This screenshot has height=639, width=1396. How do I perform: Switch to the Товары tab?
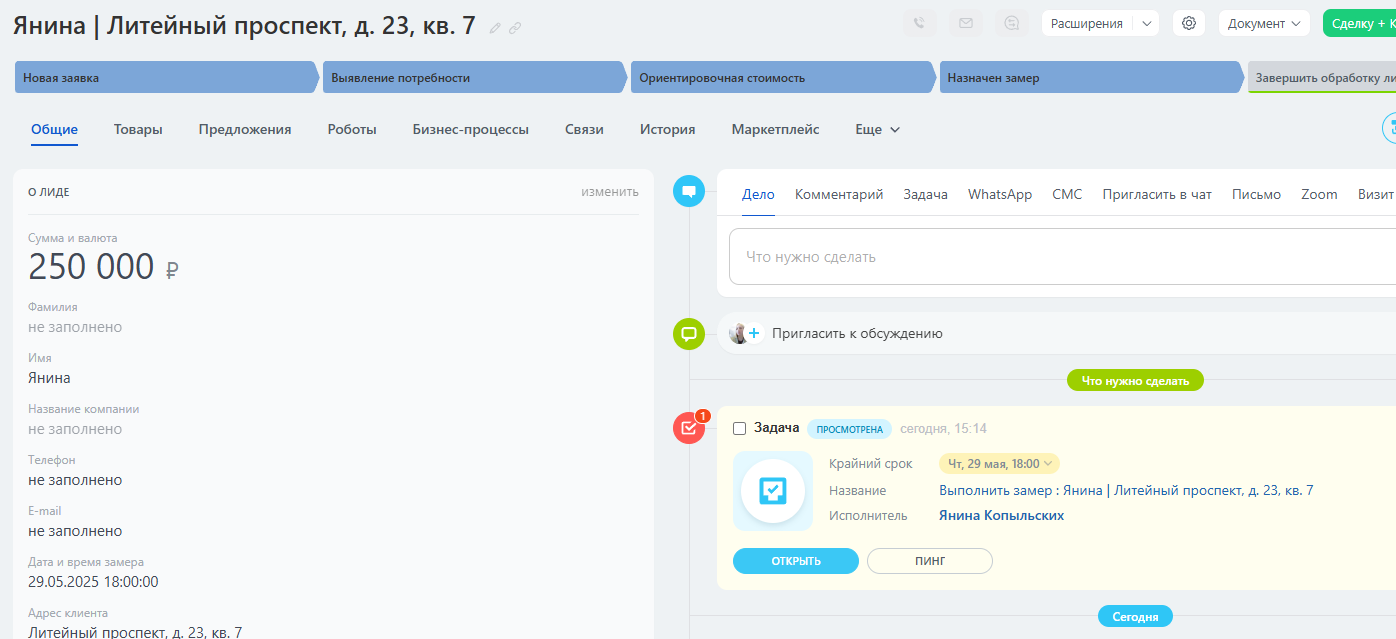point(138,129)
